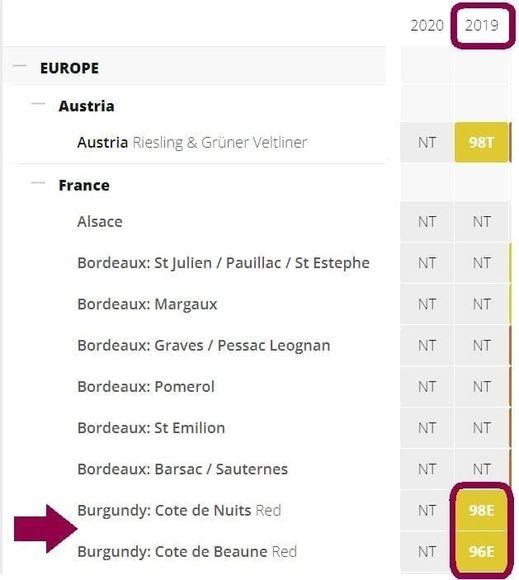Open Burgundy: Cote de Beaune Red
Viewport: 519px width, 580px height.
(x=187, y=552)
